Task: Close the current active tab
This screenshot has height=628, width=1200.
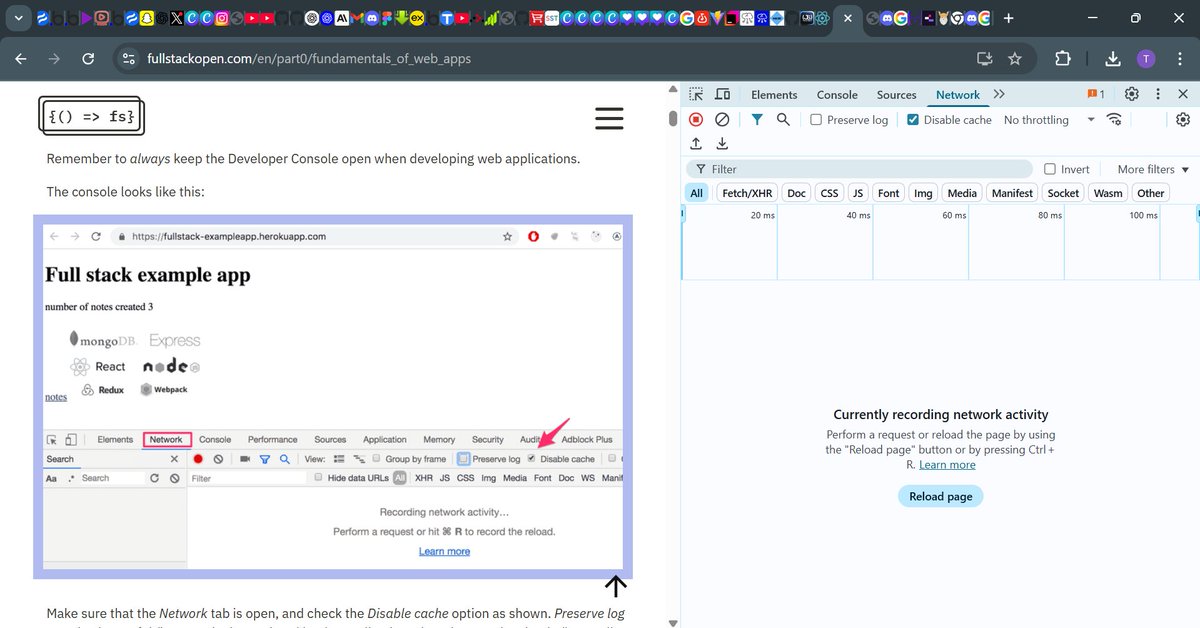Action: click(x=847, y=18)
